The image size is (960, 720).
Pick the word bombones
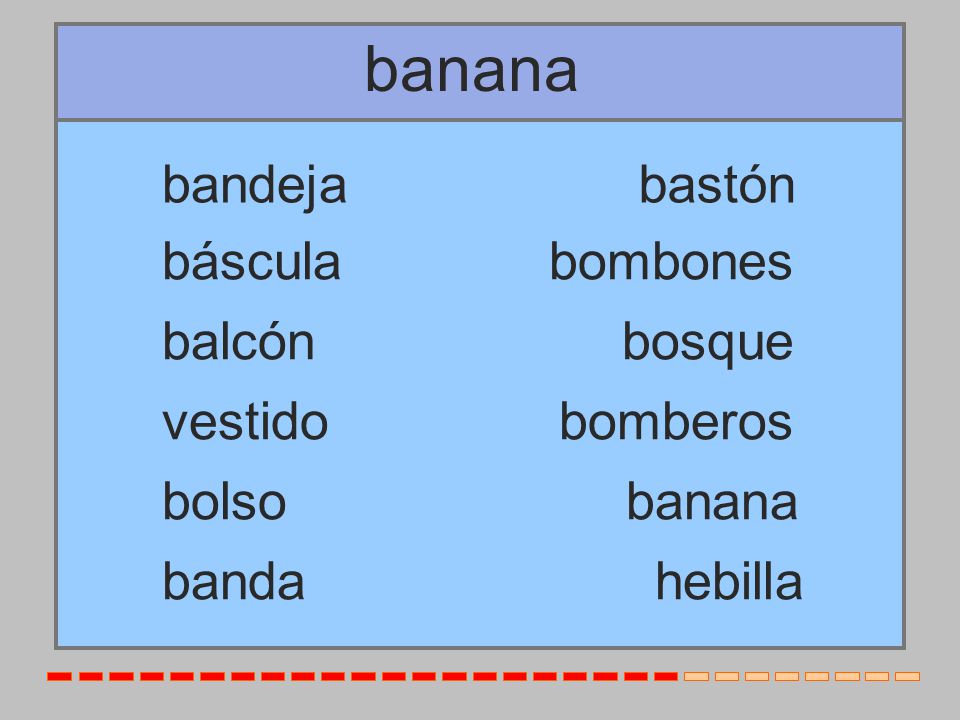point(671,262)
